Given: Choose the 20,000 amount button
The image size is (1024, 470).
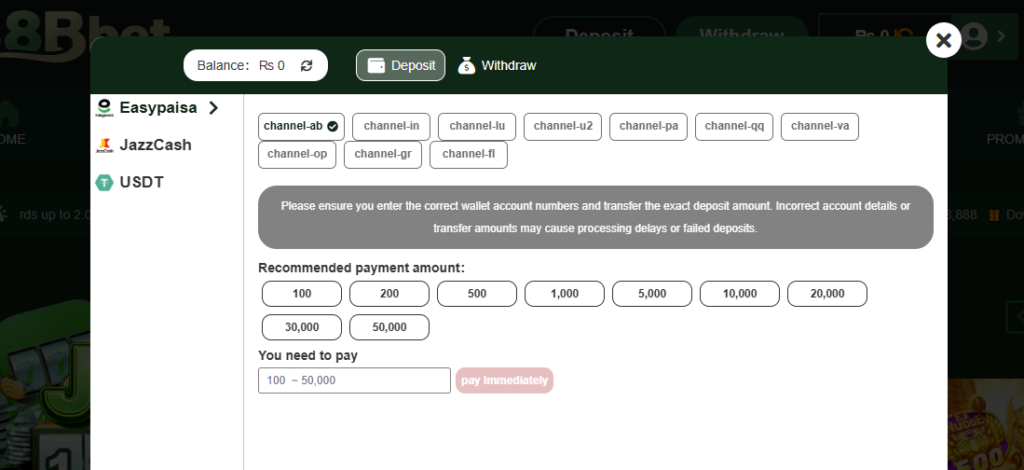Looking at the screenshot, I should point(827,294).
